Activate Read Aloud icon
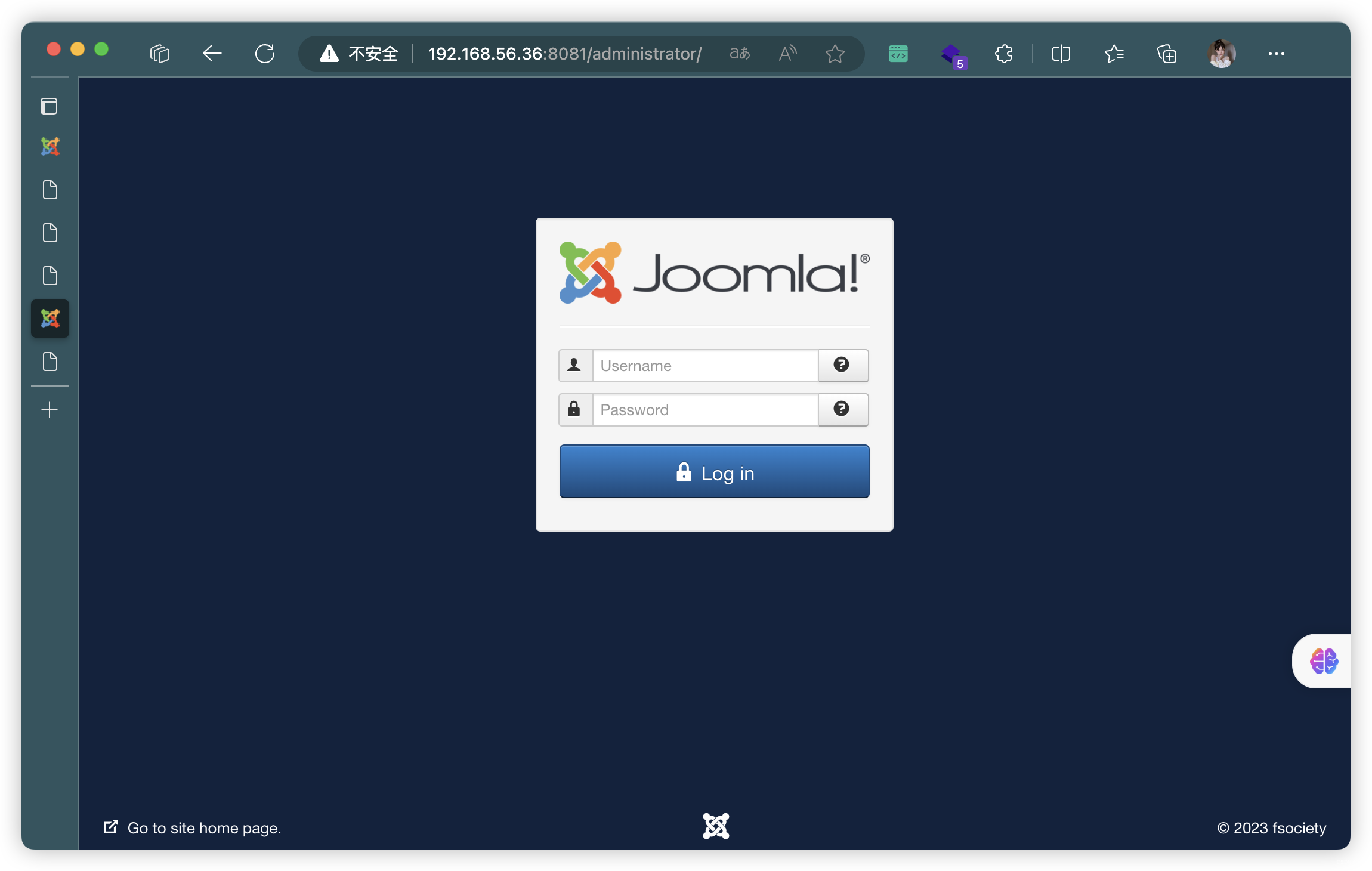This screenshot has width=1372, height=871. 787,54
